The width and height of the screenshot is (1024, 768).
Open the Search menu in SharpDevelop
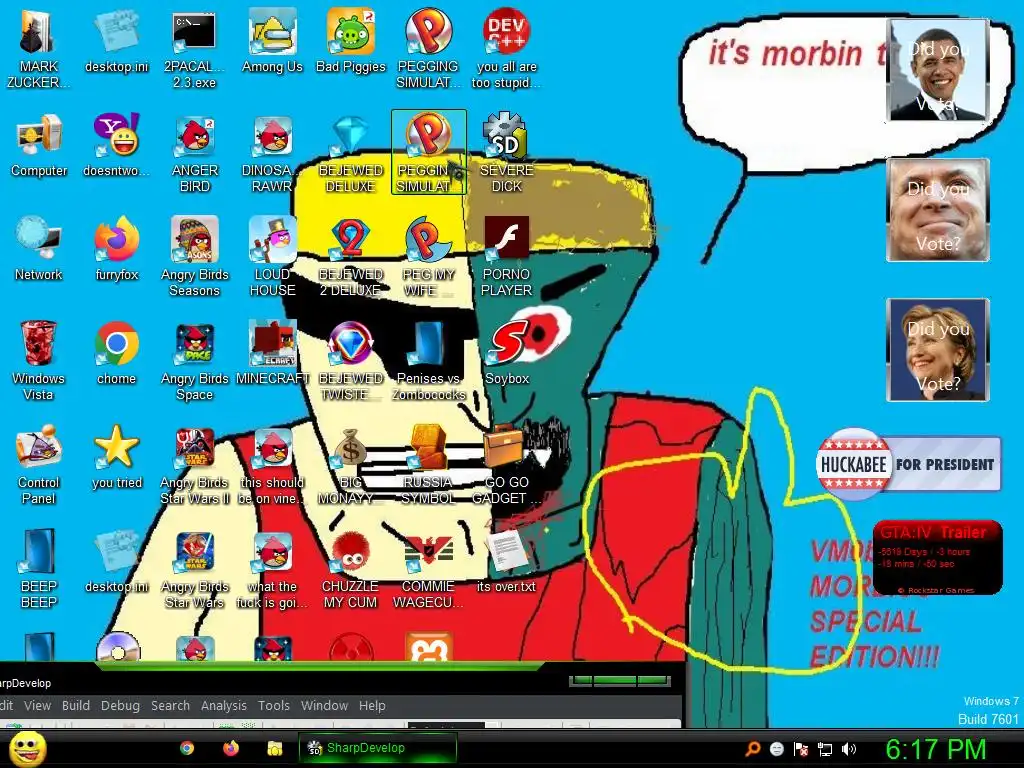pos(170,705)
